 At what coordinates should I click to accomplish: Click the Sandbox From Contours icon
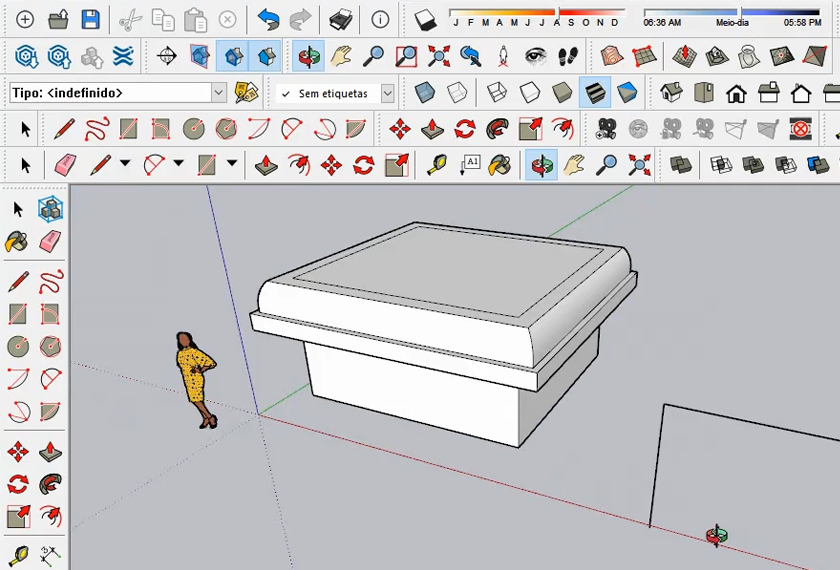612,56
